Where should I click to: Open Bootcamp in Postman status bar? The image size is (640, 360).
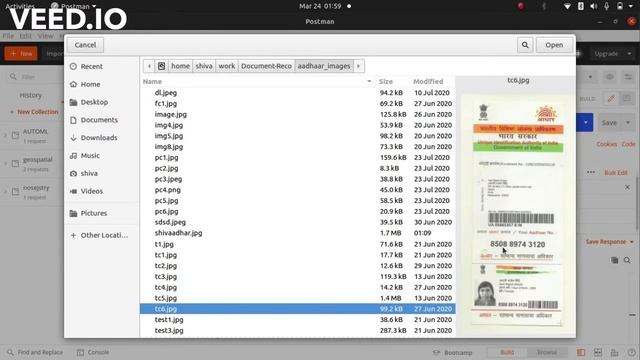[x=452, y=352]
